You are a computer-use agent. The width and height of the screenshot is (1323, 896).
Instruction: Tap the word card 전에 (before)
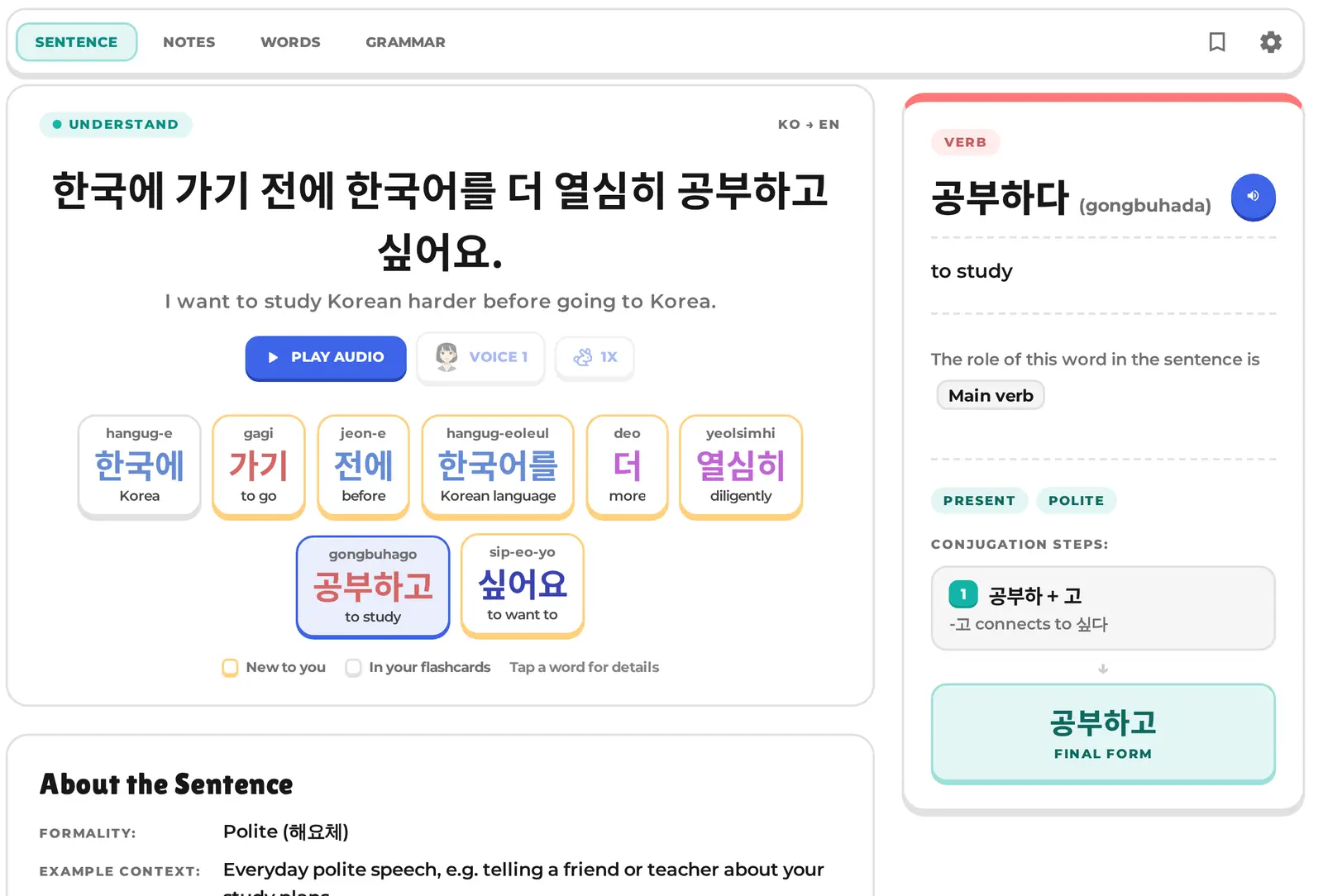coord(364,466)
